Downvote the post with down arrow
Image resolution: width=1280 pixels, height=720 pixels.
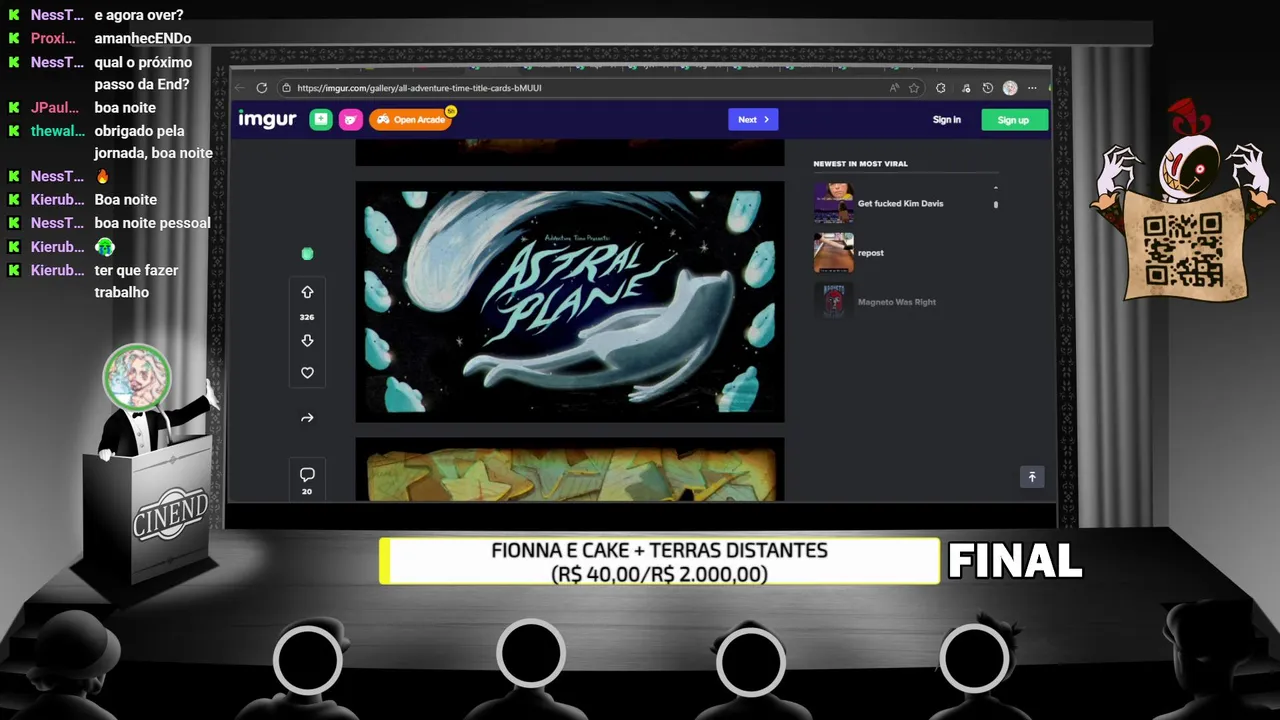pyautogui.click(x=307, y=341)
